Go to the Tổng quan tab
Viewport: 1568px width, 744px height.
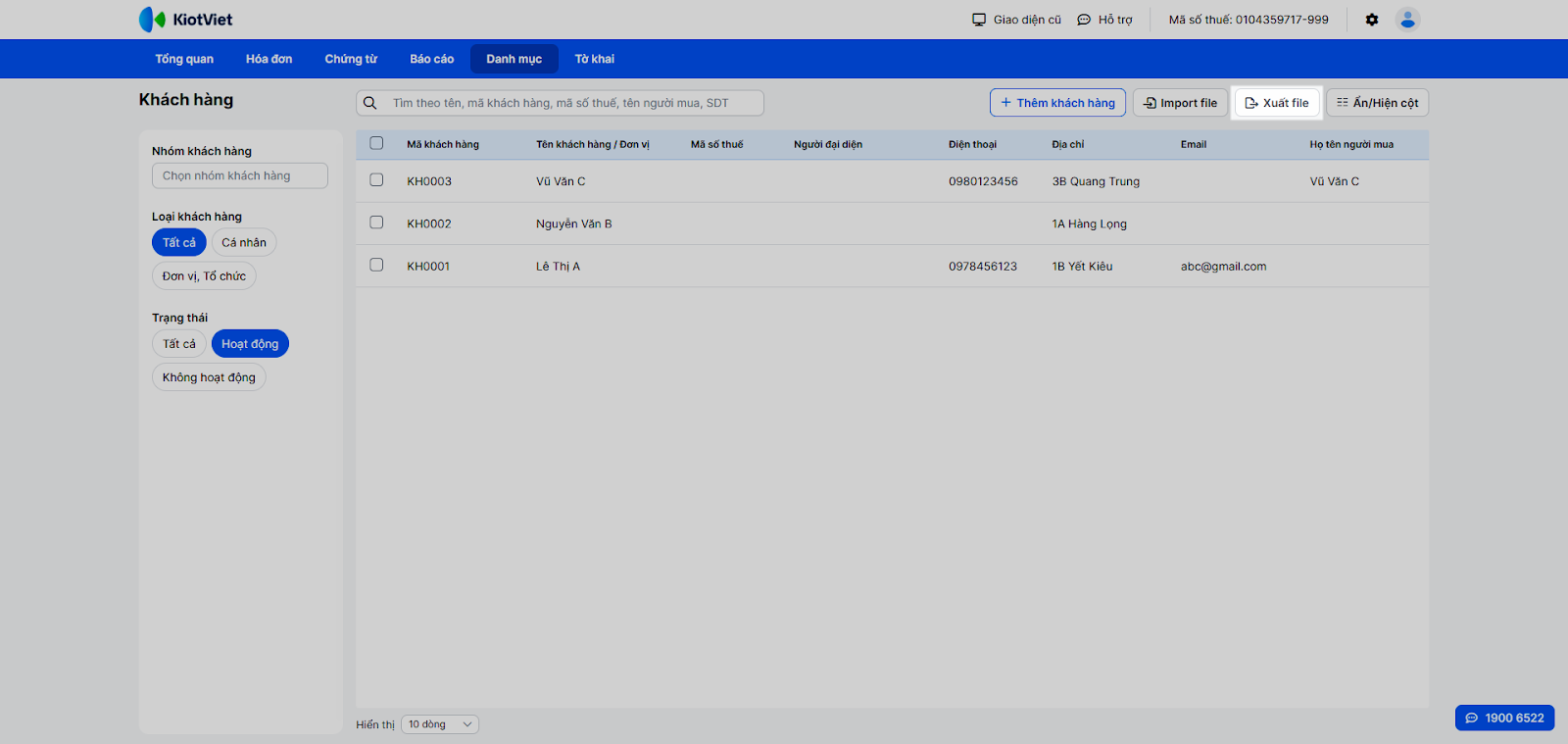click(x=184, y=59)
